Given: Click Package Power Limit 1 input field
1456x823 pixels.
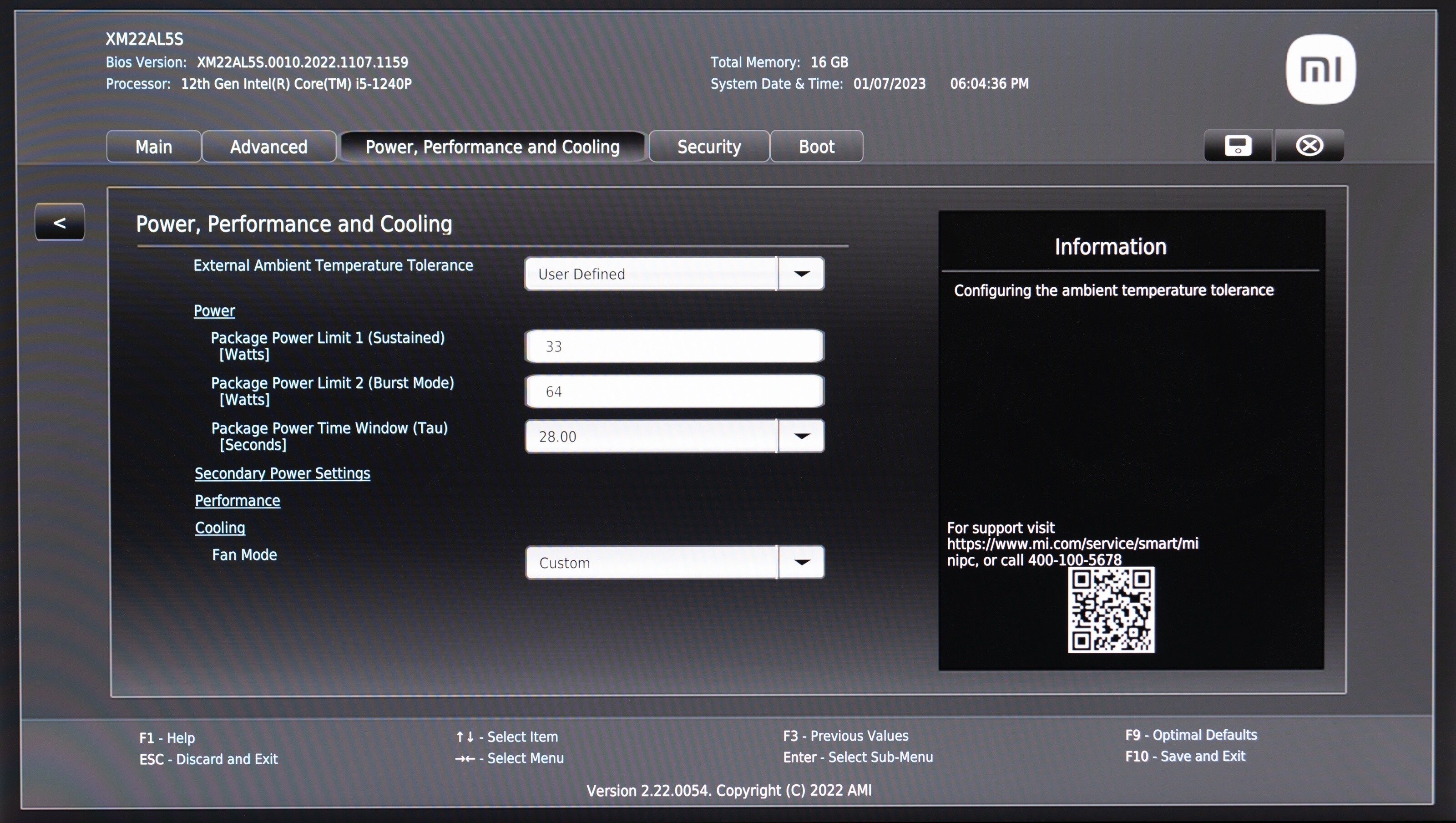Looking at the screenshot, I should [x=674, y=346].
